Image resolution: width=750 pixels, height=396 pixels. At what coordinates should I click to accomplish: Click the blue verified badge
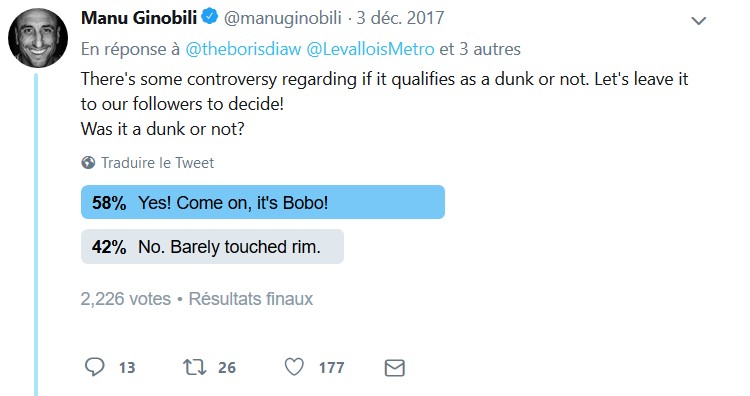(210, 17)
